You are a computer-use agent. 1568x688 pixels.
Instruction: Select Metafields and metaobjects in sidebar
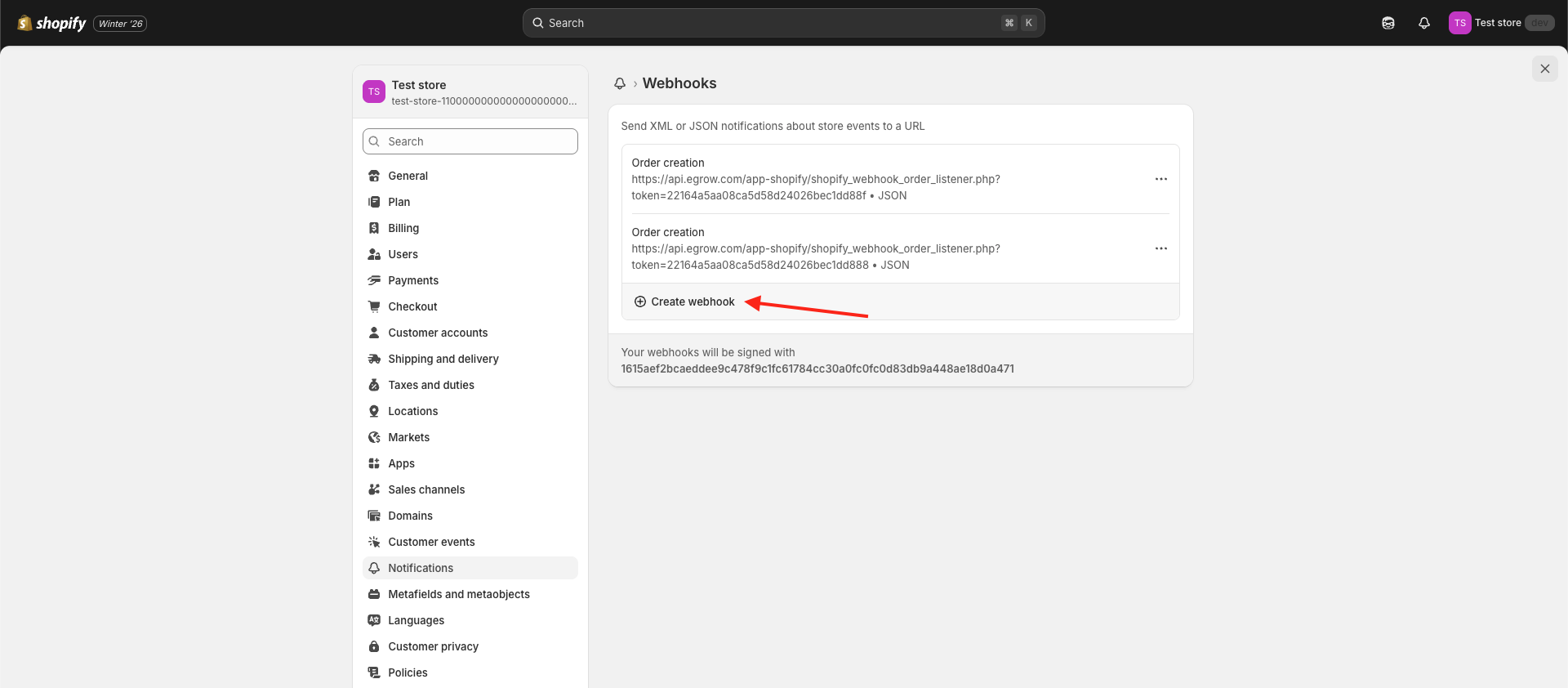(458, 594)
